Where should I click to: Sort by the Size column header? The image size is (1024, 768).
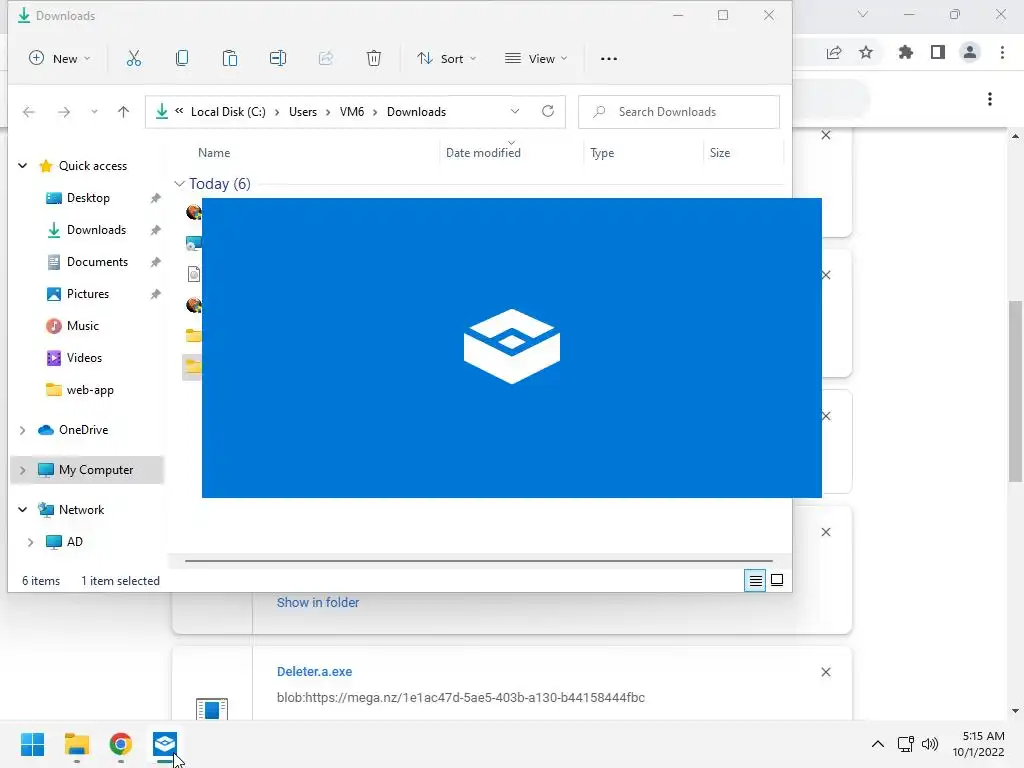coord(720,153)
